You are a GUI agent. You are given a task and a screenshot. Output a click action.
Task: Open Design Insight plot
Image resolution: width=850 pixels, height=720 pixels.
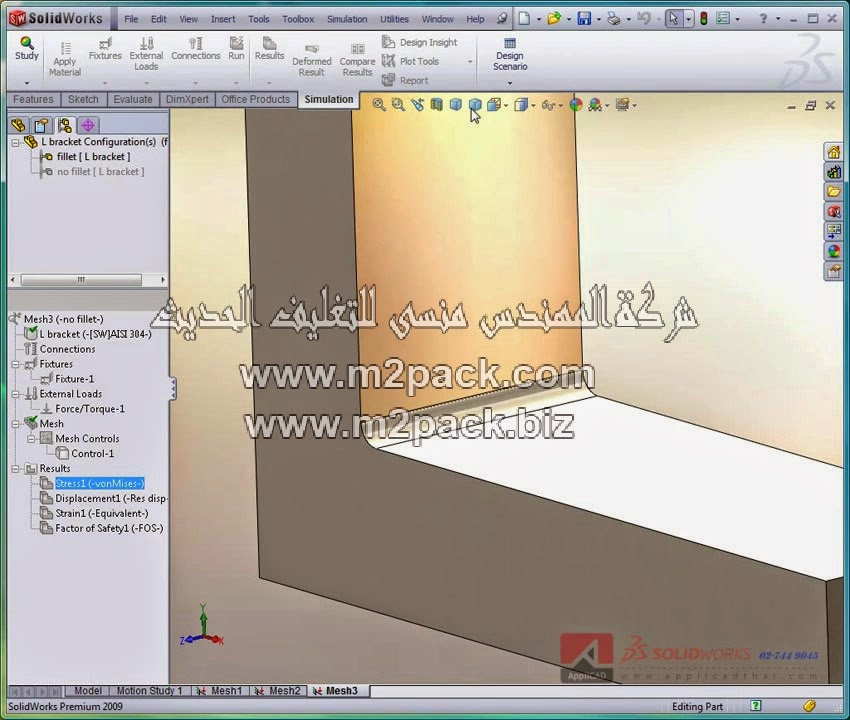tap(420, 42)
